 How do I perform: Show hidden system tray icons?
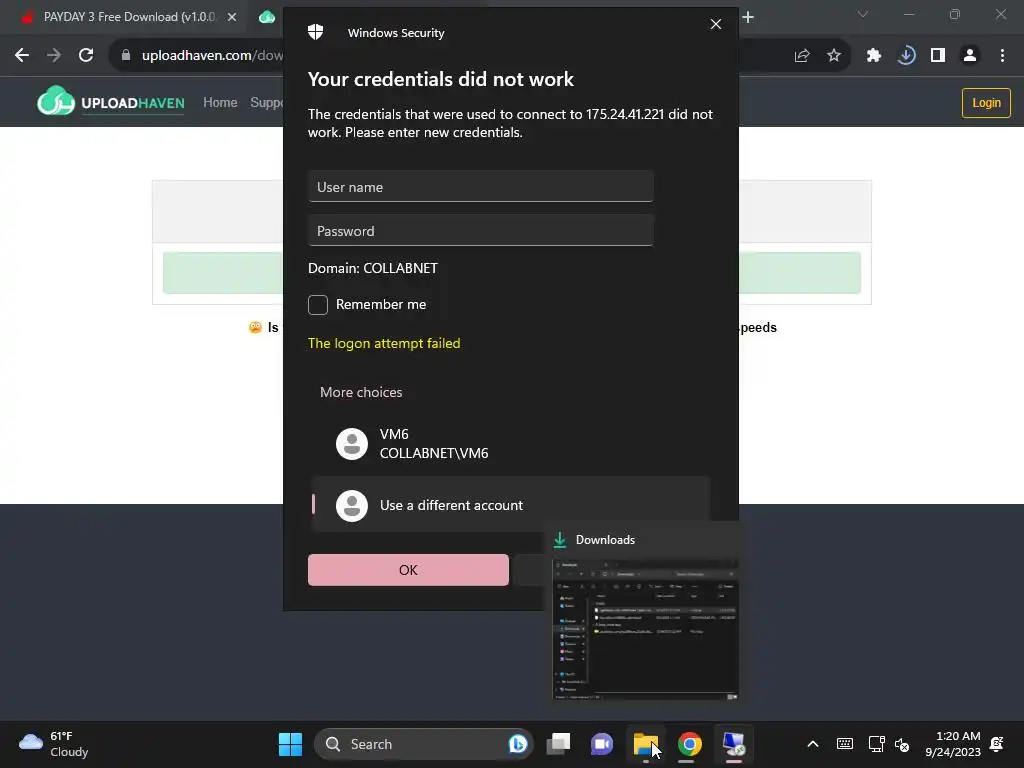(x=812, y=744)
